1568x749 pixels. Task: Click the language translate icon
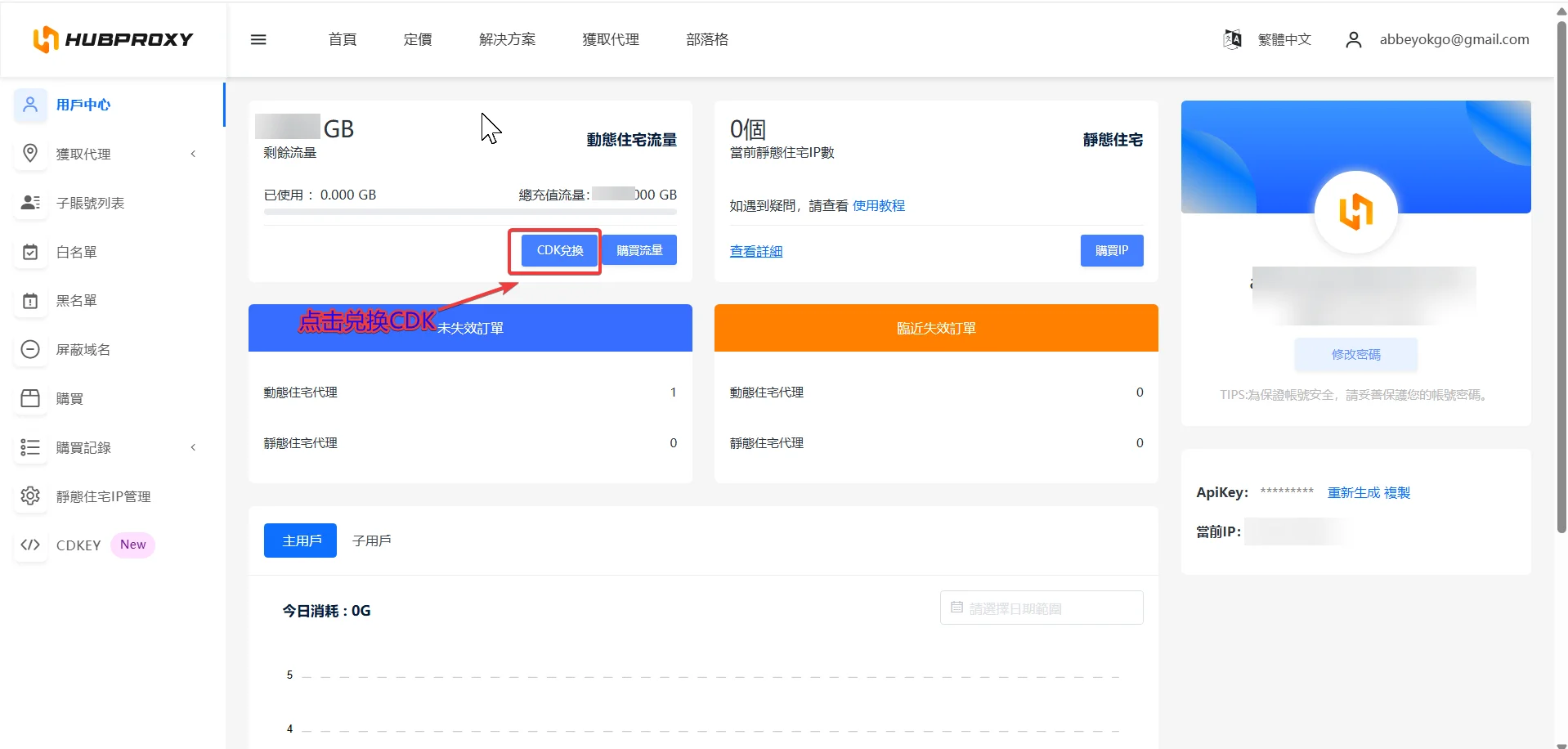point(1232,39)
